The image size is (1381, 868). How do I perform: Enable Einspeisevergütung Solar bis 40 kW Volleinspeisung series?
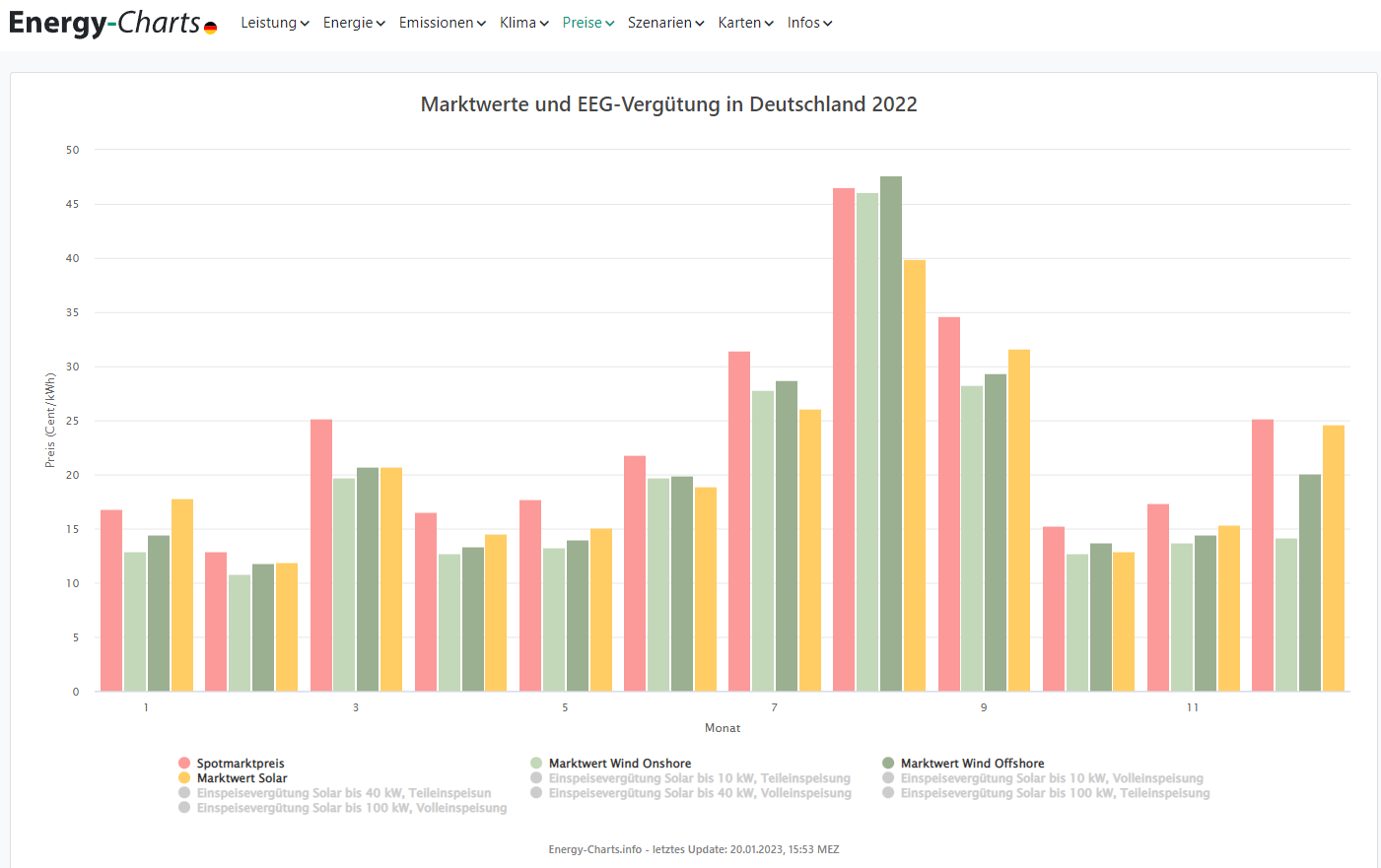coord(699,793)
